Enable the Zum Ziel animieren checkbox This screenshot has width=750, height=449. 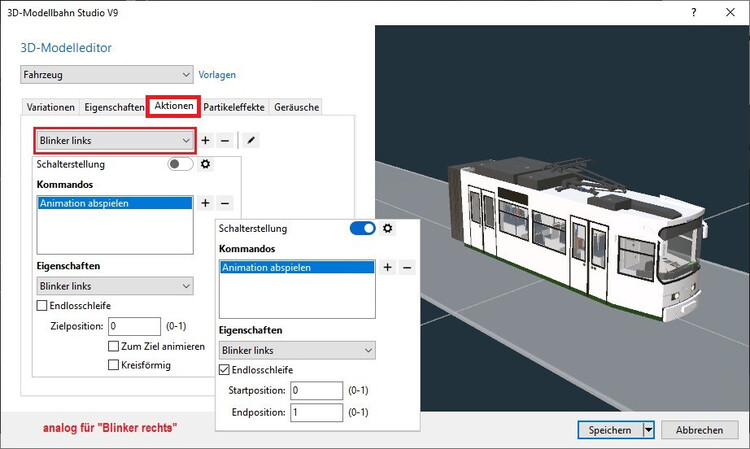tap(114, 346)
